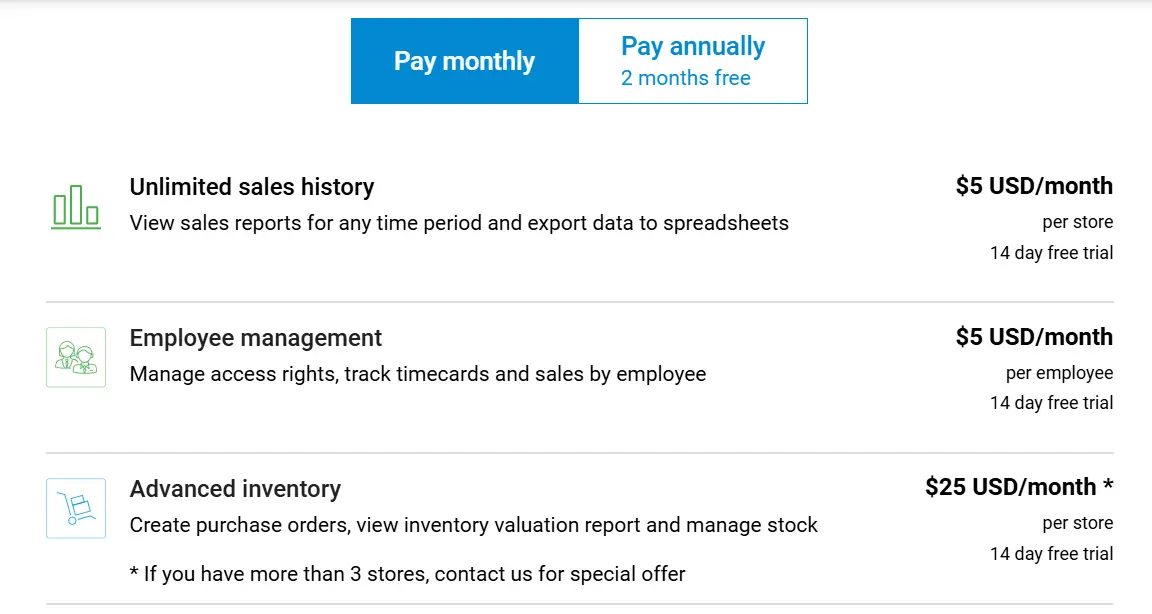Switch to Pay annually billing
The height and width of the screenshot is (614, 1152).
click(x=692, y=61)
